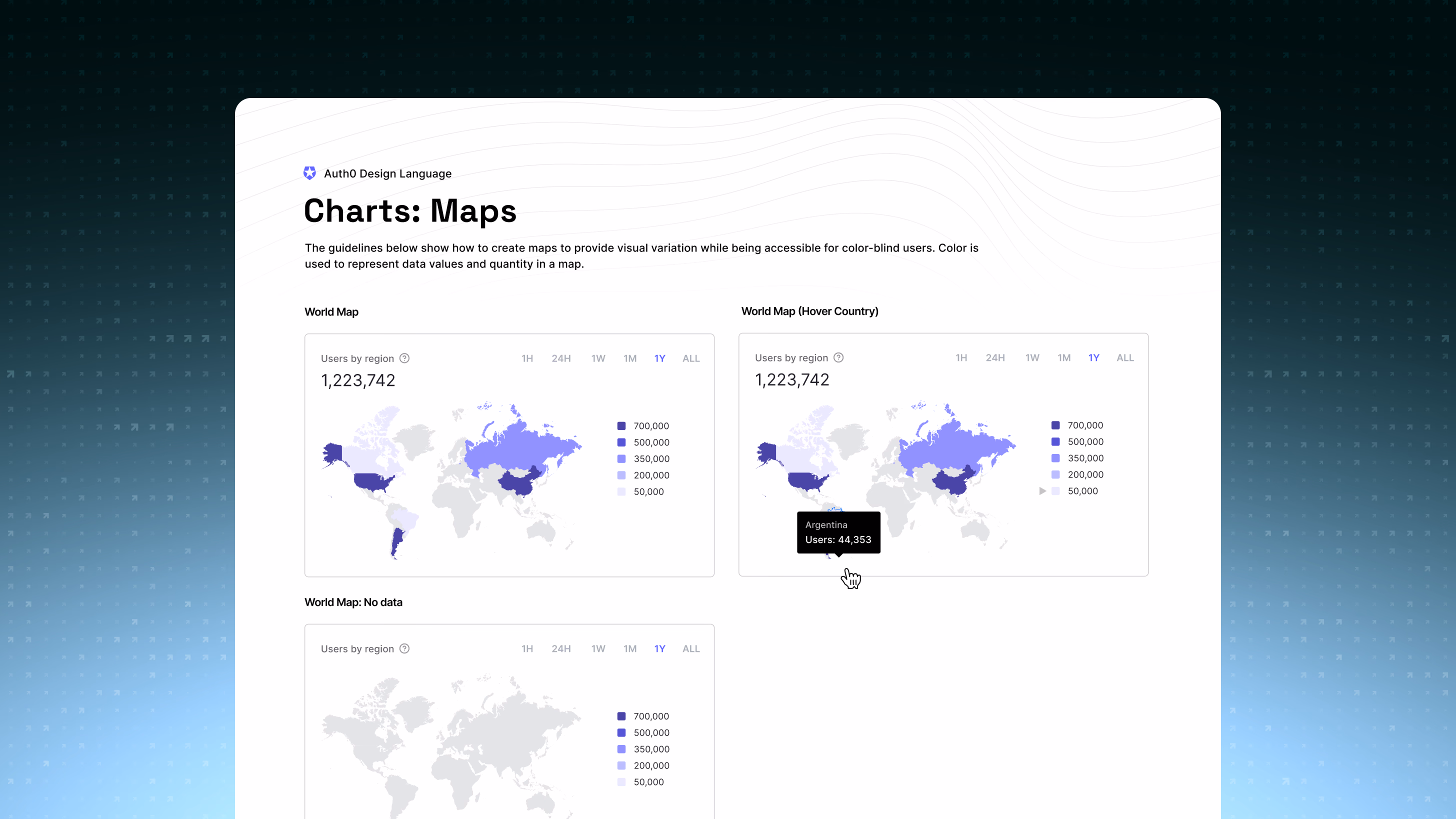Image resolution: width=1456 pixels, height=819 pixels.
Task: Select 1W range in No data card
Action: [x=598, y=649]
